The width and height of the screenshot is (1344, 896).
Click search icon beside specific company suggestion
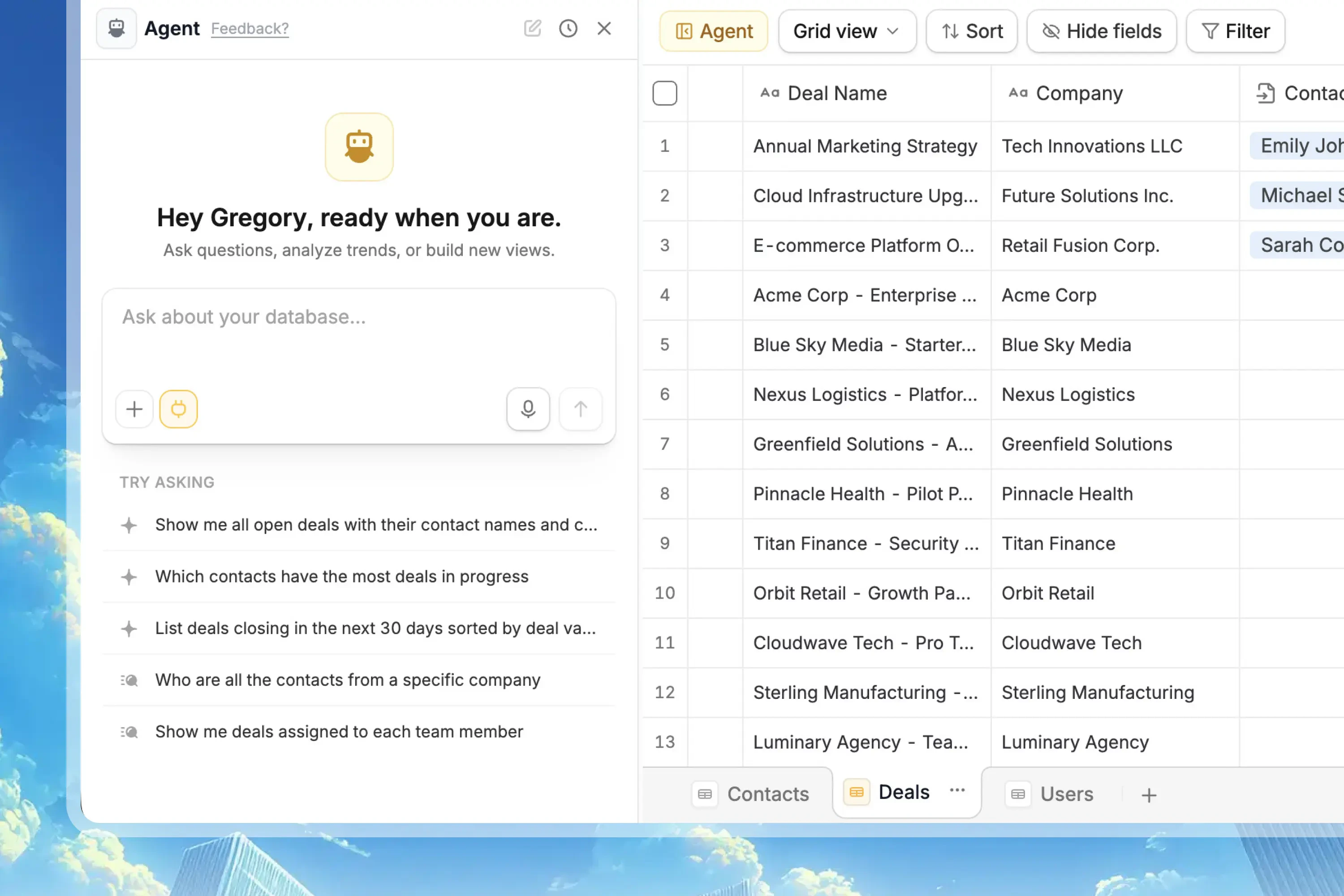click(129, 681)
